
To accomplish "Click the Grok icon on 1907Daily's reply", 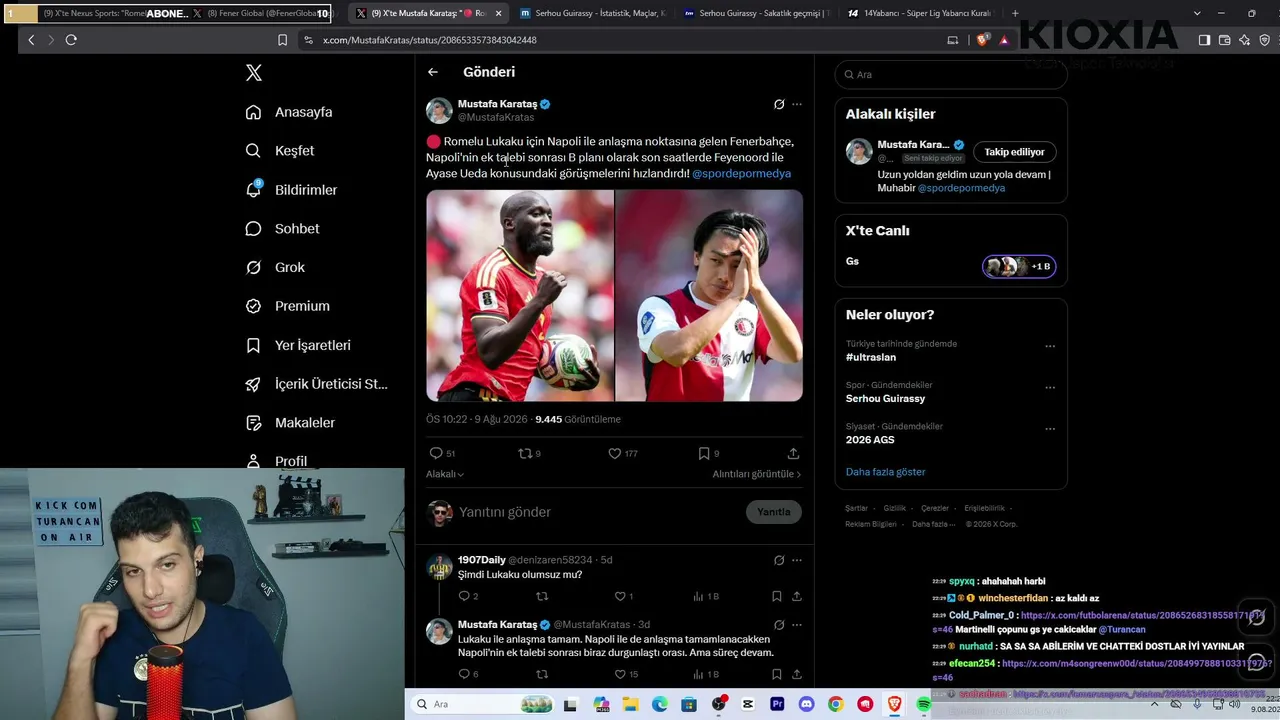I will click(x=779, y=560).
